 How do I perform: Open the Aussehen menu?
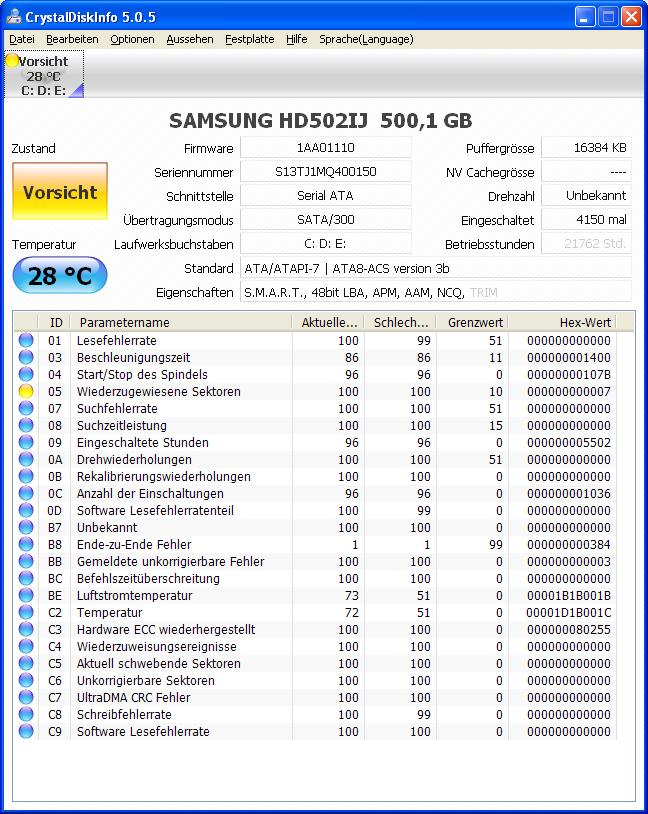pyautogui.click(x=190, y=39)
